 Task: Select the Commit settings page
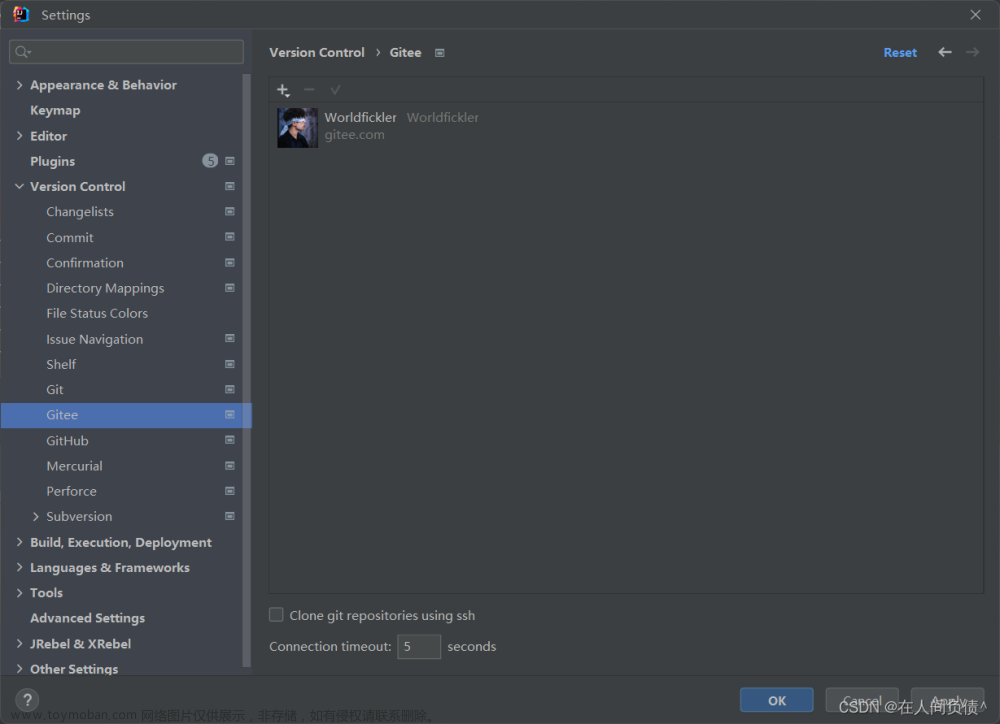pyautogui.click(x=70, y=237)
